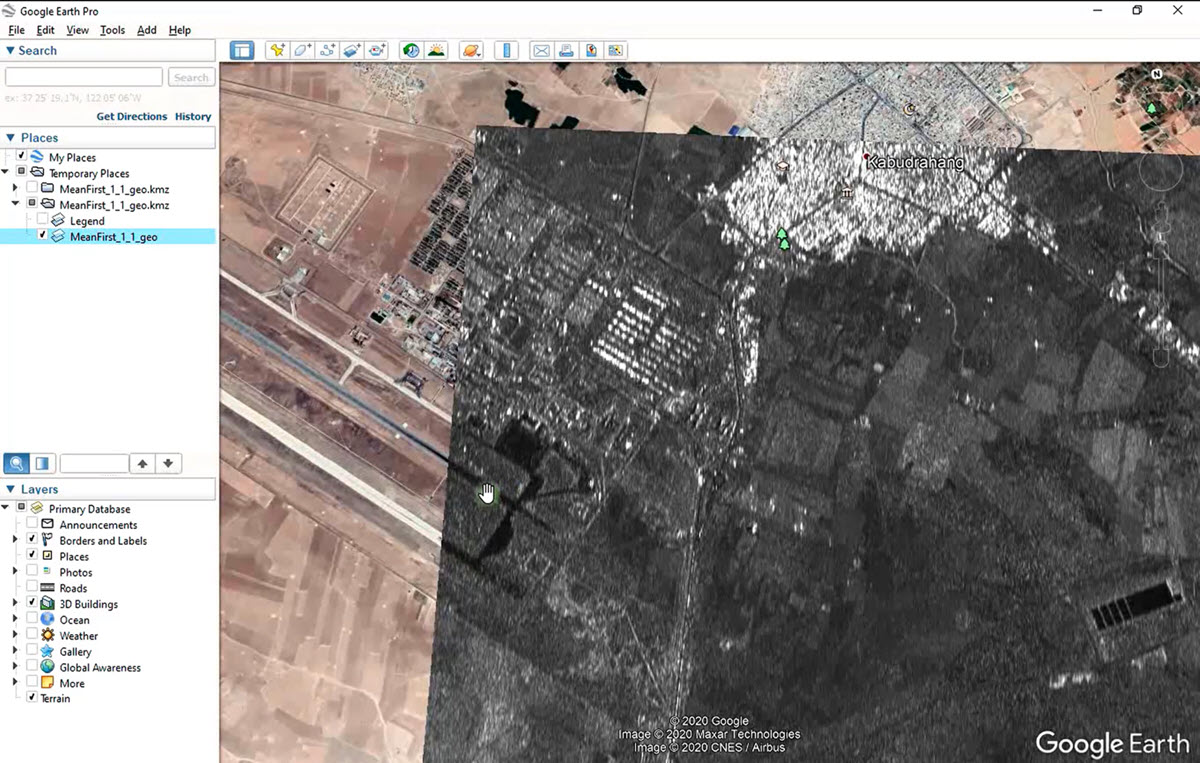
Task: Expand the Weather layer group
Action: (x=15, y=636)
